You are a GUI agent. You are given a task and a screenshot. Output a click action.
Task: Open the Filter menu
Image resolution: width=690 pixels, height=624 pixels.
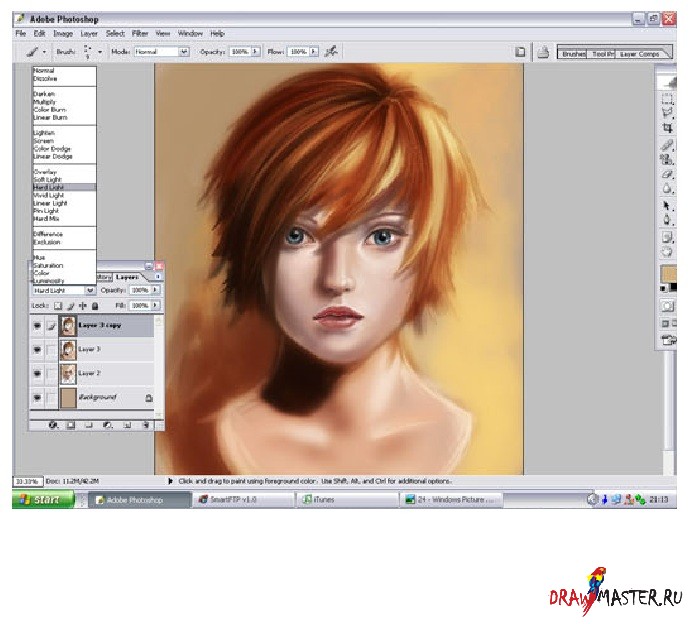[x=140, y=33]
